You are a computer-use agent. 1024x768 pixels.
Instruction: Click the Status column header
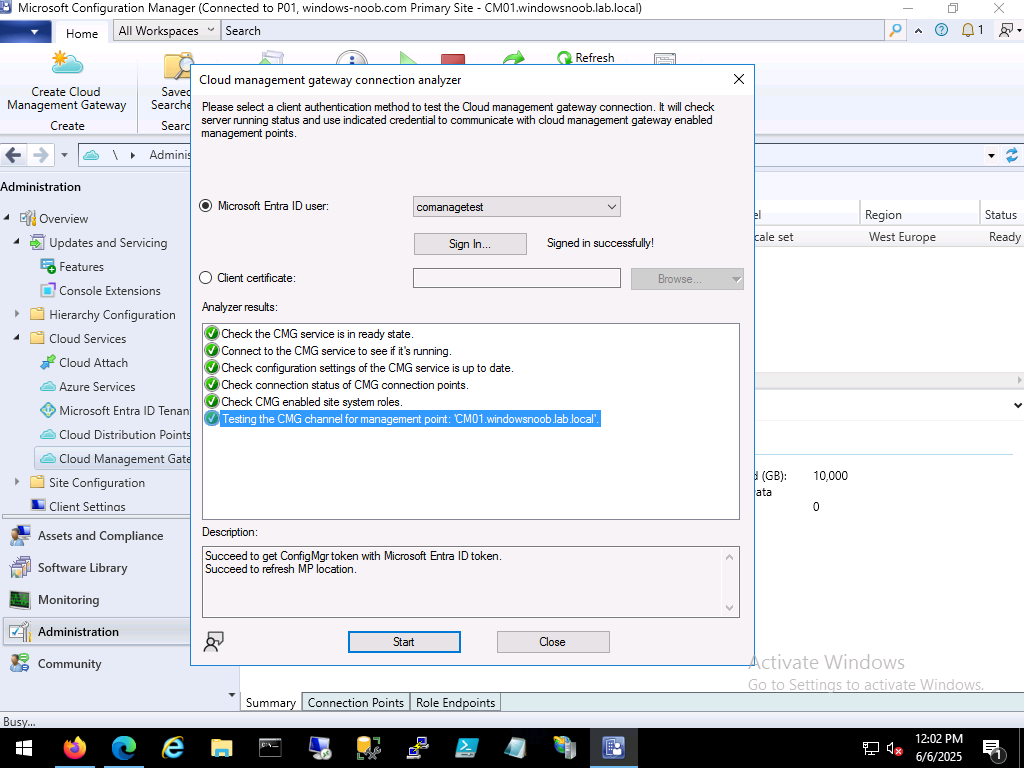(1001, 215)
